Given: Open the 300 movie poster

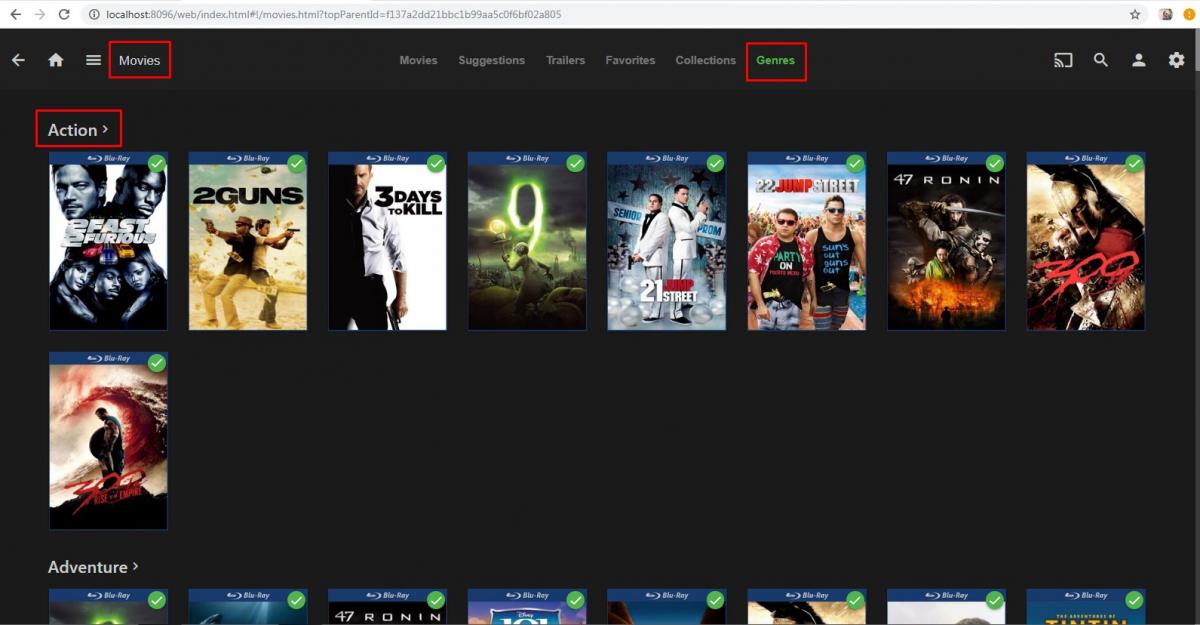Looking at the screenshot, I should [x=1086, y=241].
